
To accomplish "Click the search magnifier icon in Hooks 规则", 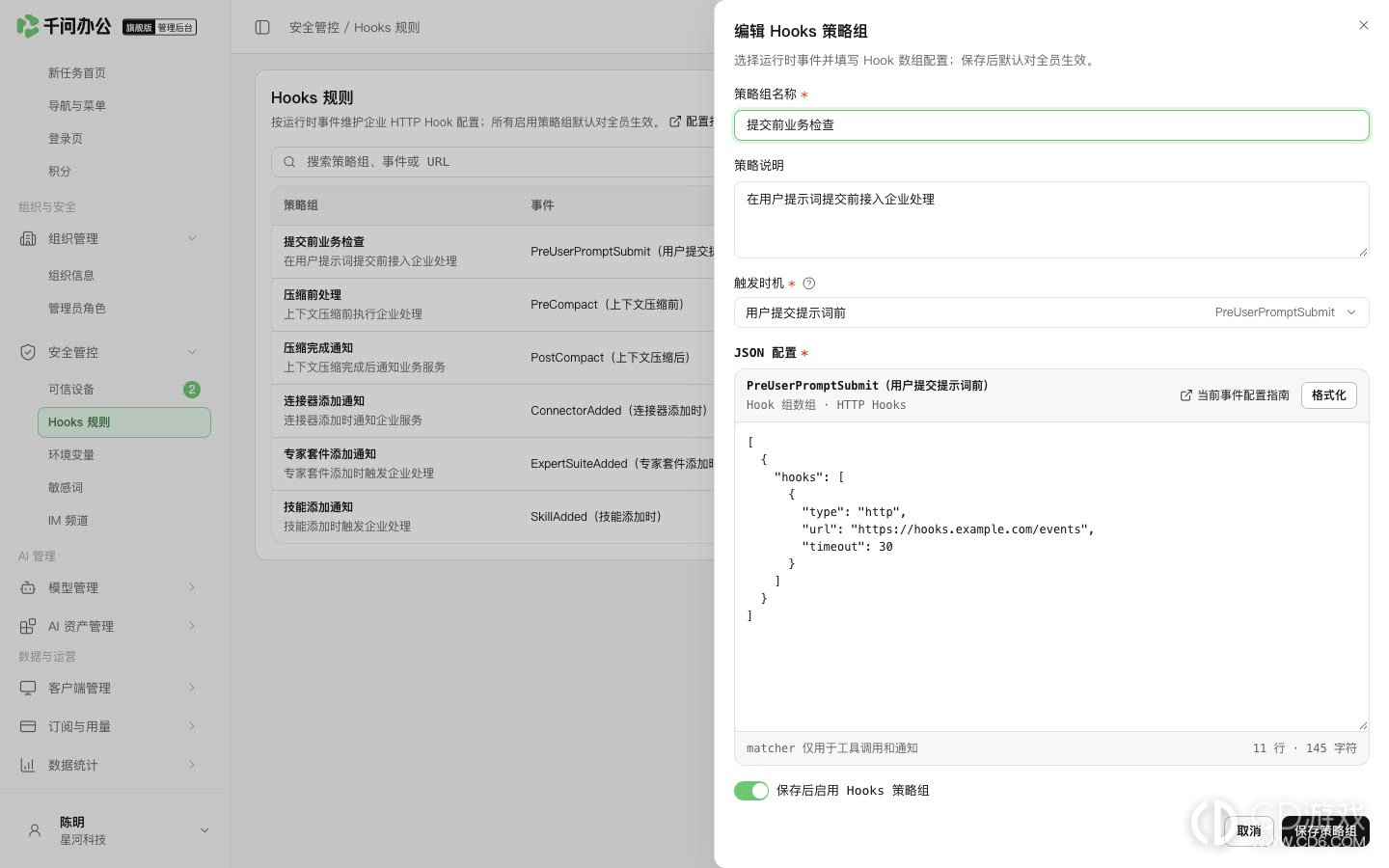I will coord(289,162).
